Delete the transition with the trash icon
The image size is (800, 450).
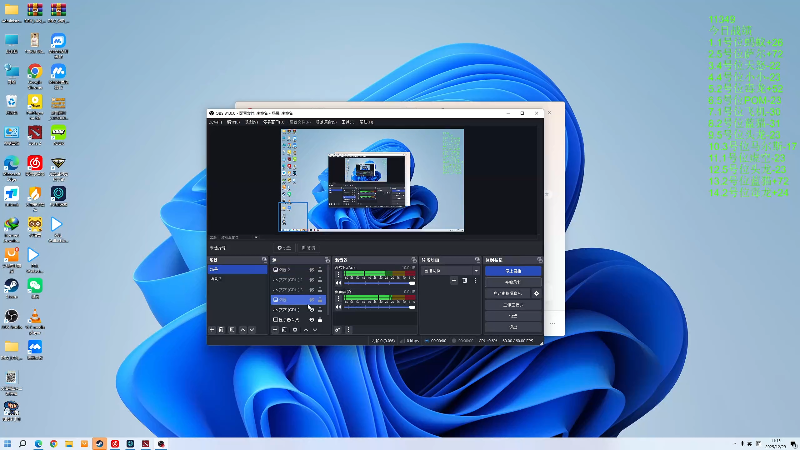tap(464, 281)
